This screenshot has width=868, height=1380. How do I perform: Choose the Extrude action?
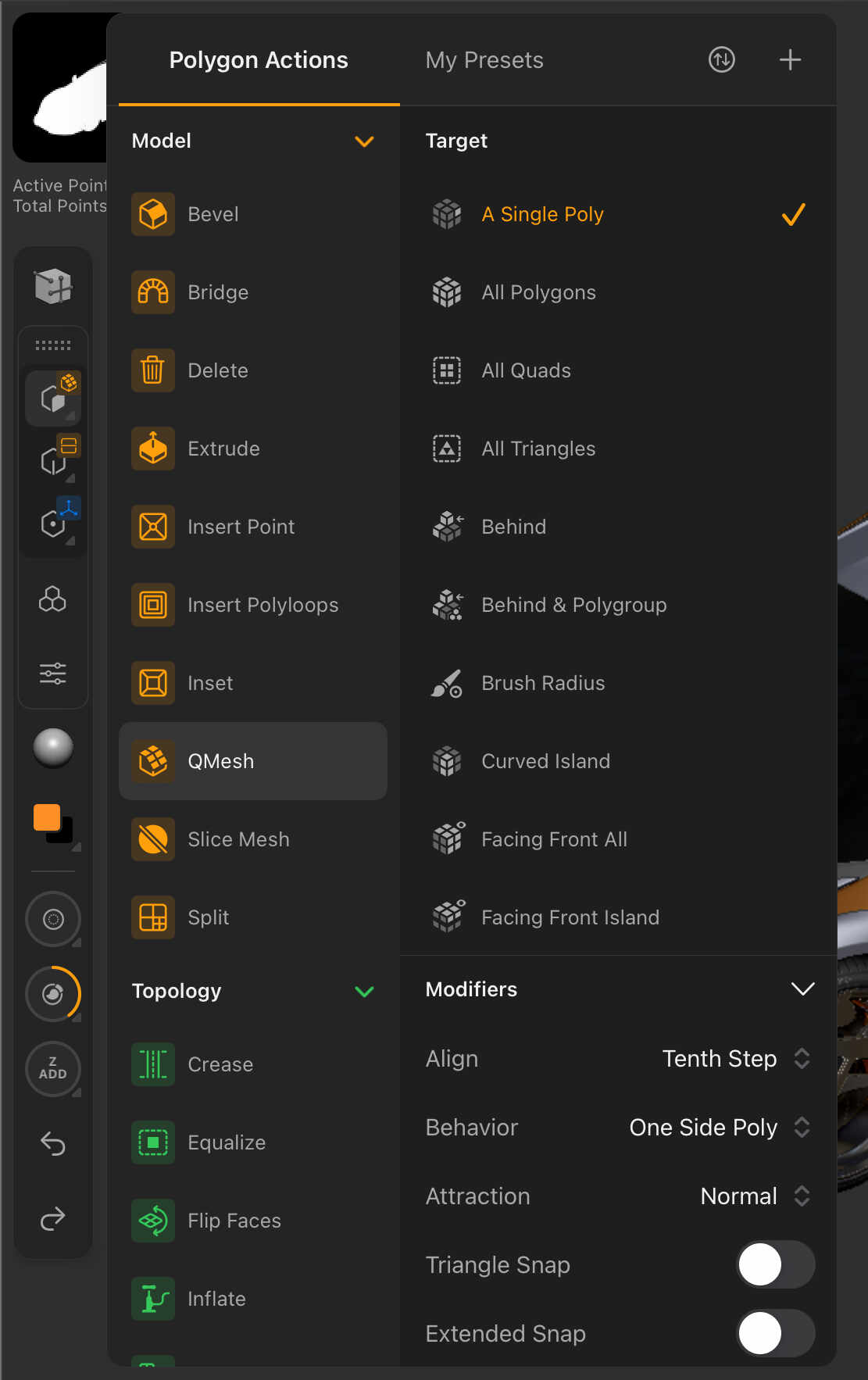click(223, 449)
